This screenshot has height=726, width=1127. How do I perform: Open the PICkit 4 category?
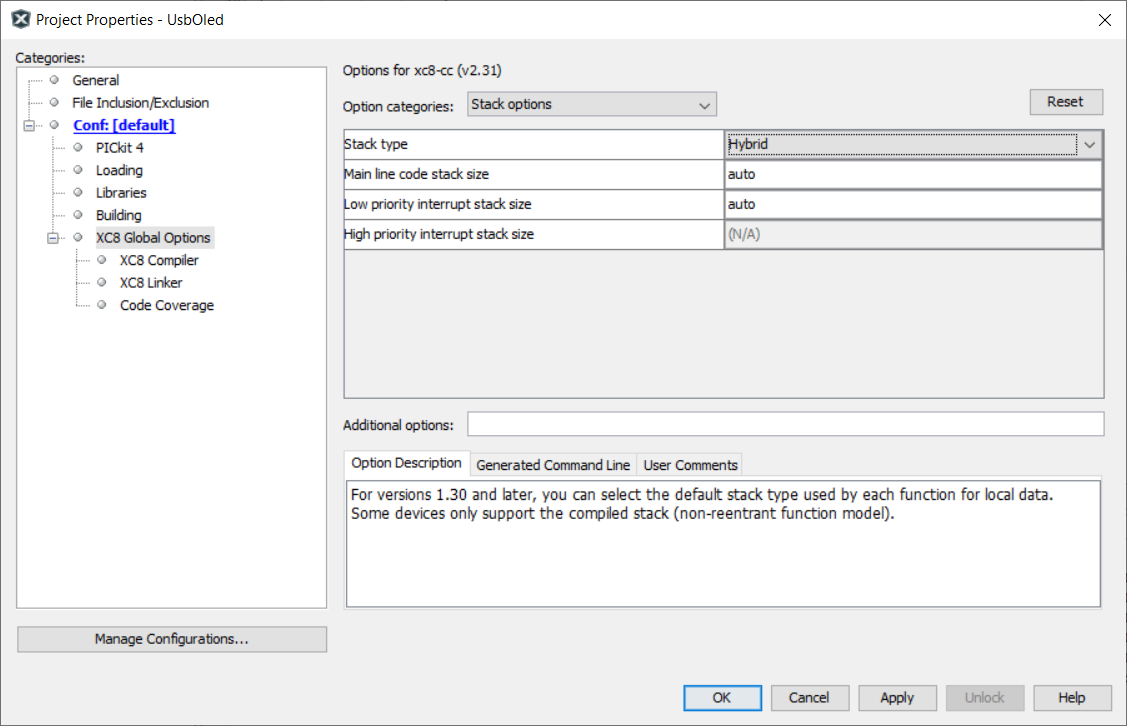(119, 147)
